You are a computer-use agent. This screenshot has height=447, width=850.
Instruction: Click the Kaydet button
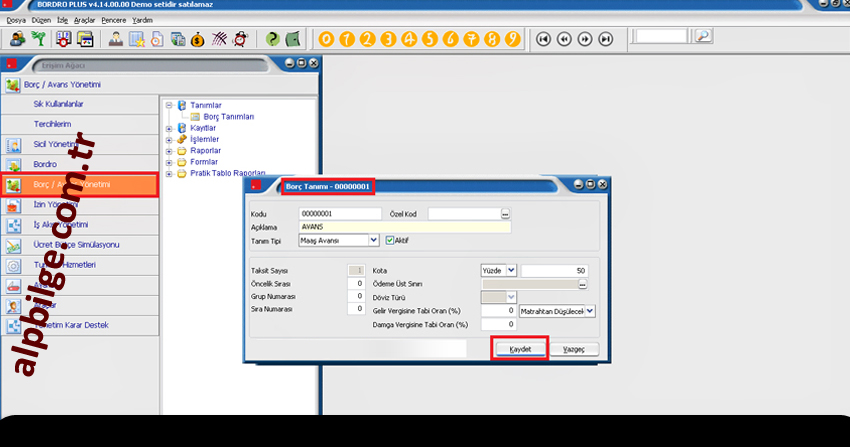click(519, 349)
